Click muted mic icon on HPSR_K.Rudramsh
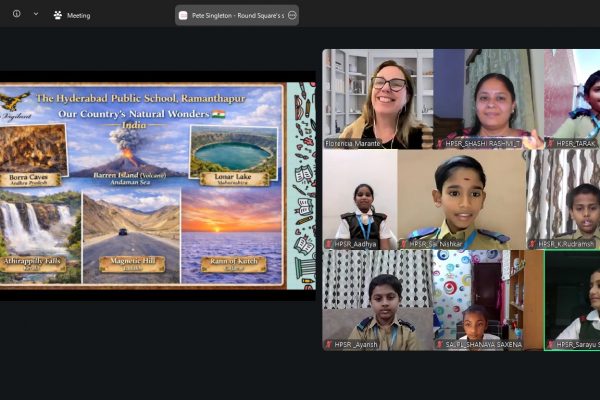 click(x=532, y=244)
